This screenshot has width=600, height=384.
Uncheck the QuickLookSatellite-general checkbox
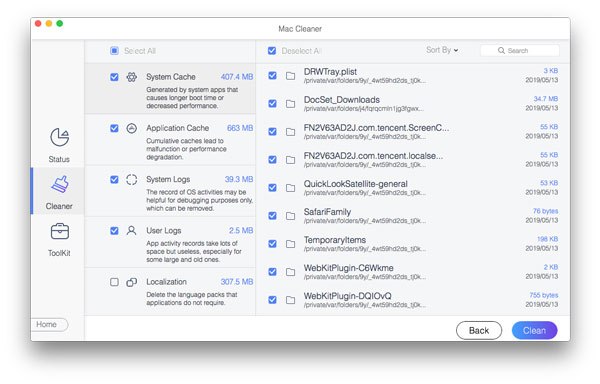click(x=272, y=187)
